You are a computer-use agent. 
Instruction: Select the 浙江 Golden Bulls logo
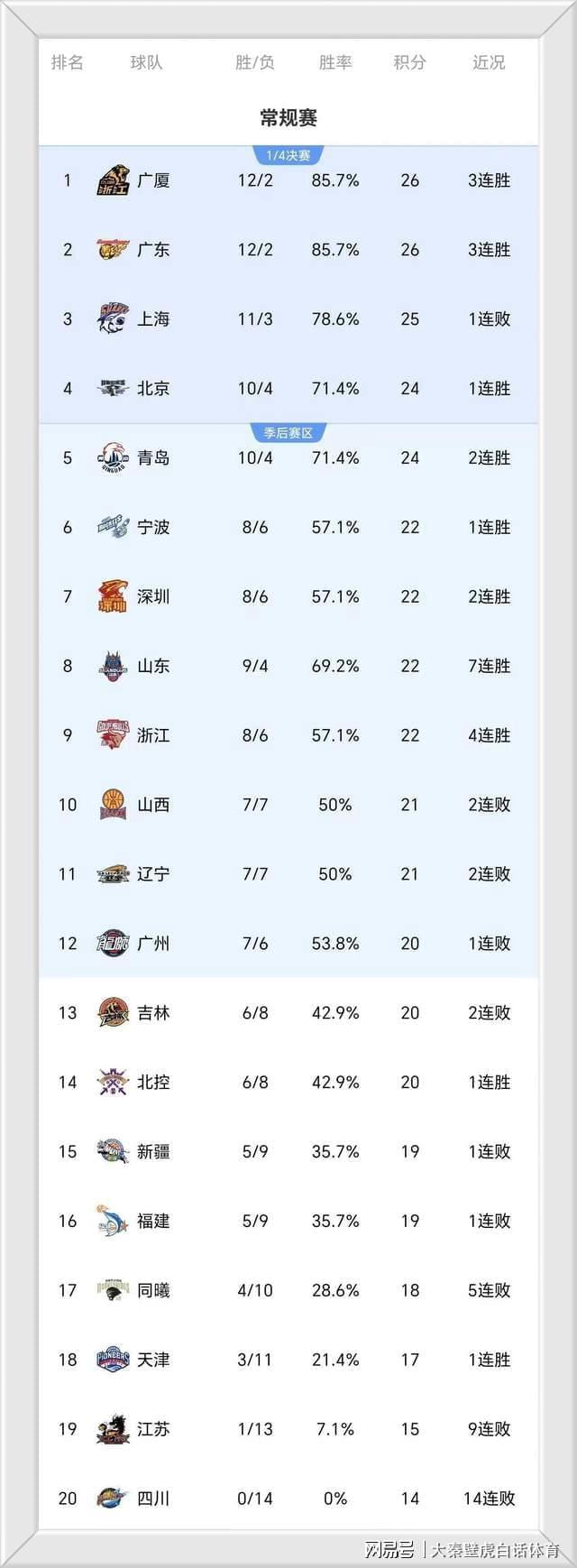tap(114, 735)
